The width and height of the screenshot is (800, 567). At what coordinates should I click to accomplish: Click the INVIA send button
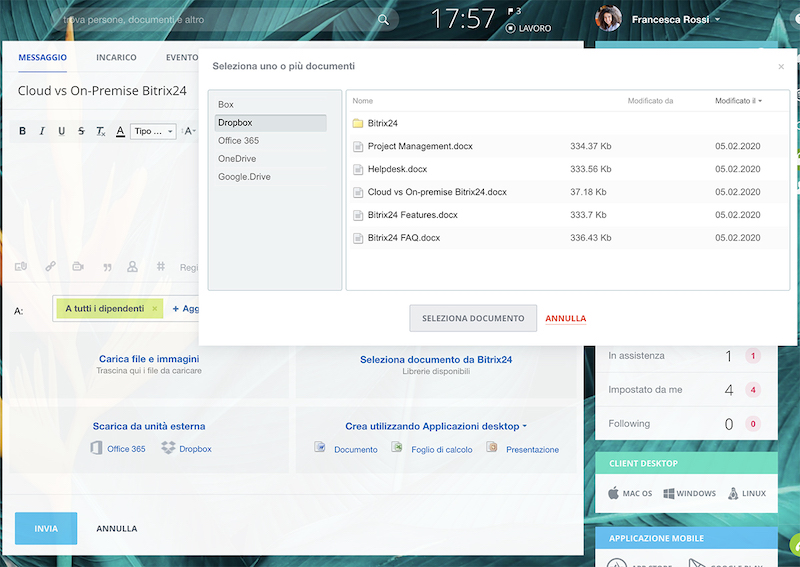pyautogui.click(x=46, y=529)
